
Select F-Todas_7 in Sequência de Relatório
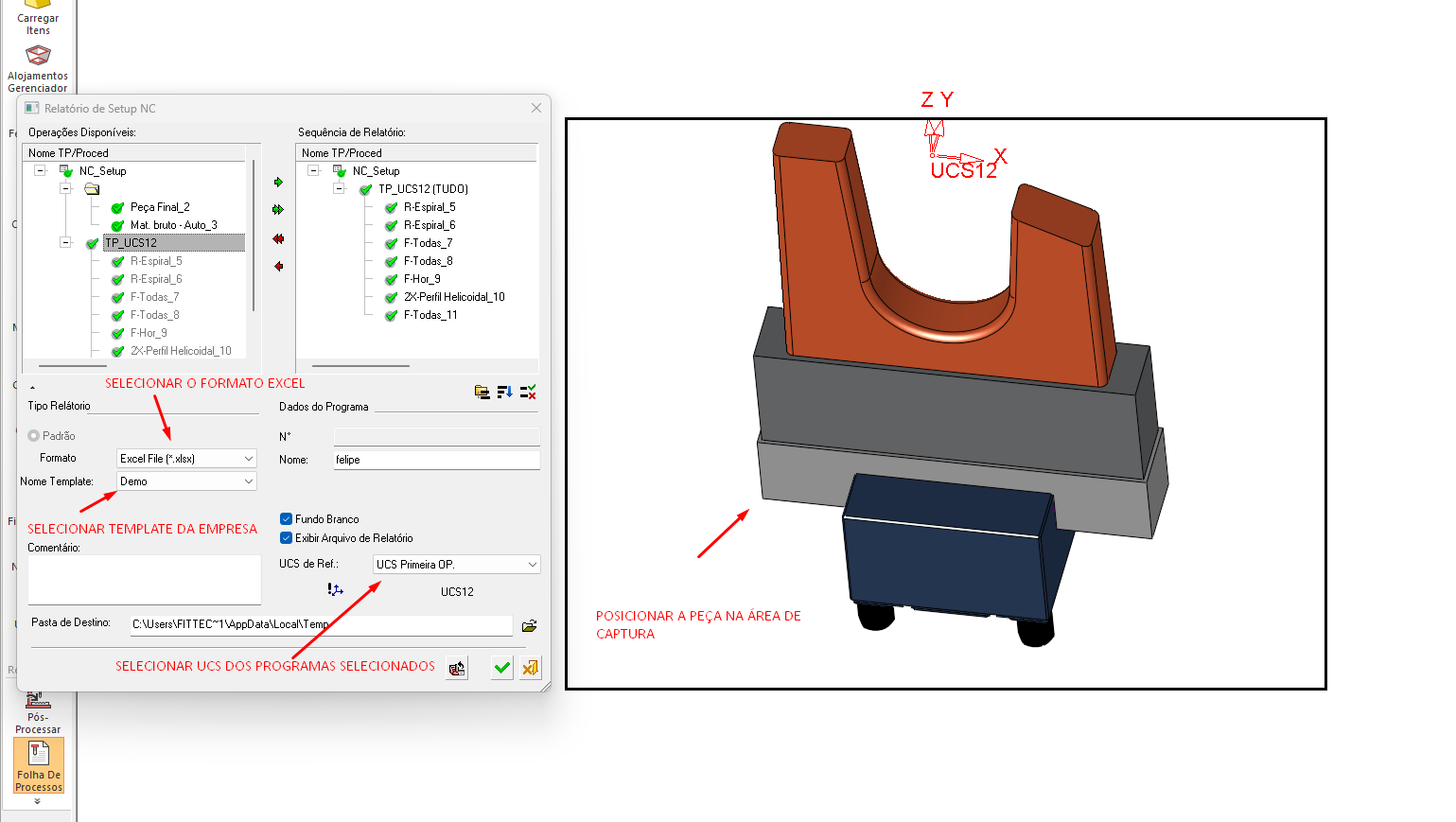[x=428, y=243]
